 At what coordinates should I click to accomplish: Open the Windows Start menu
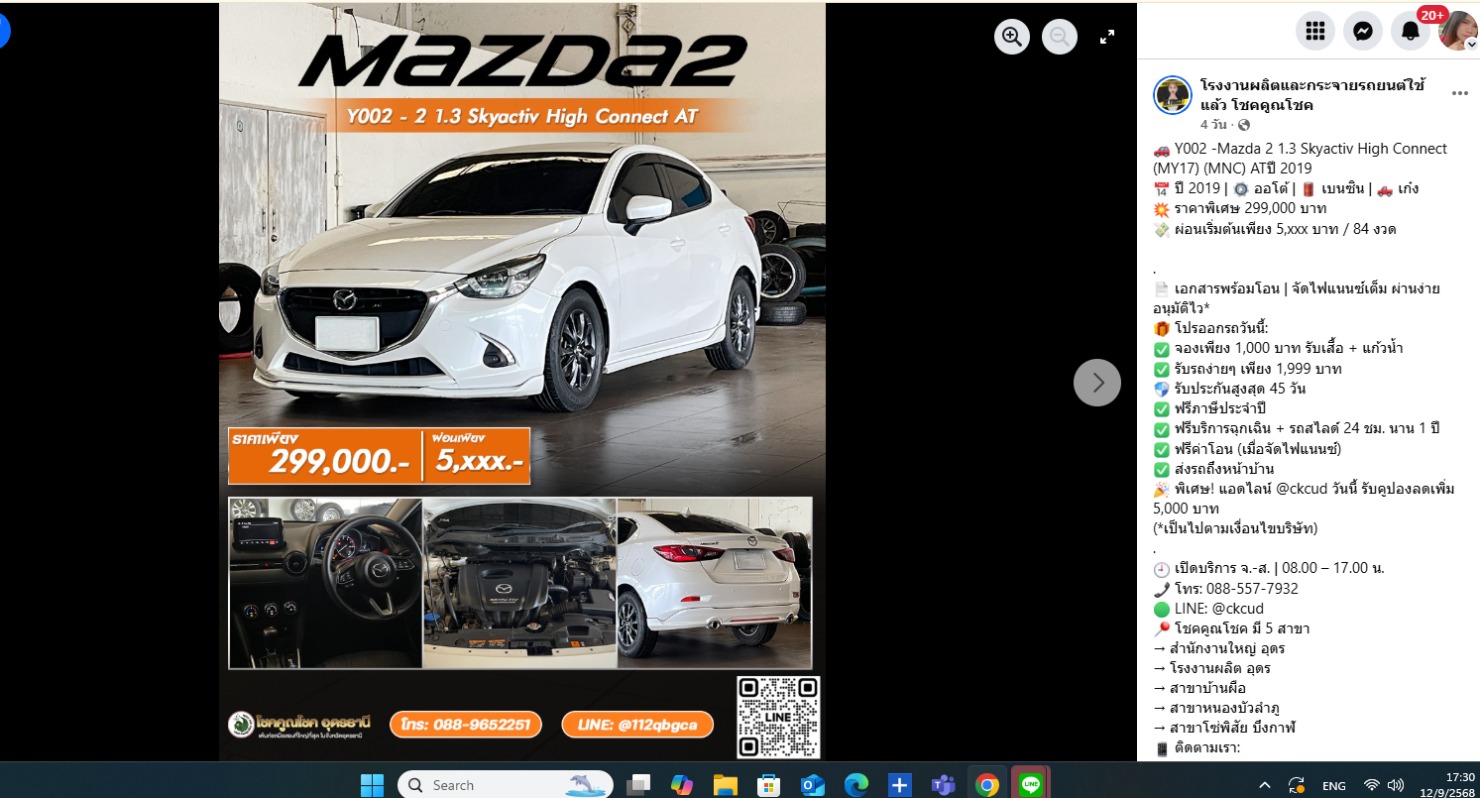point(372,785)
